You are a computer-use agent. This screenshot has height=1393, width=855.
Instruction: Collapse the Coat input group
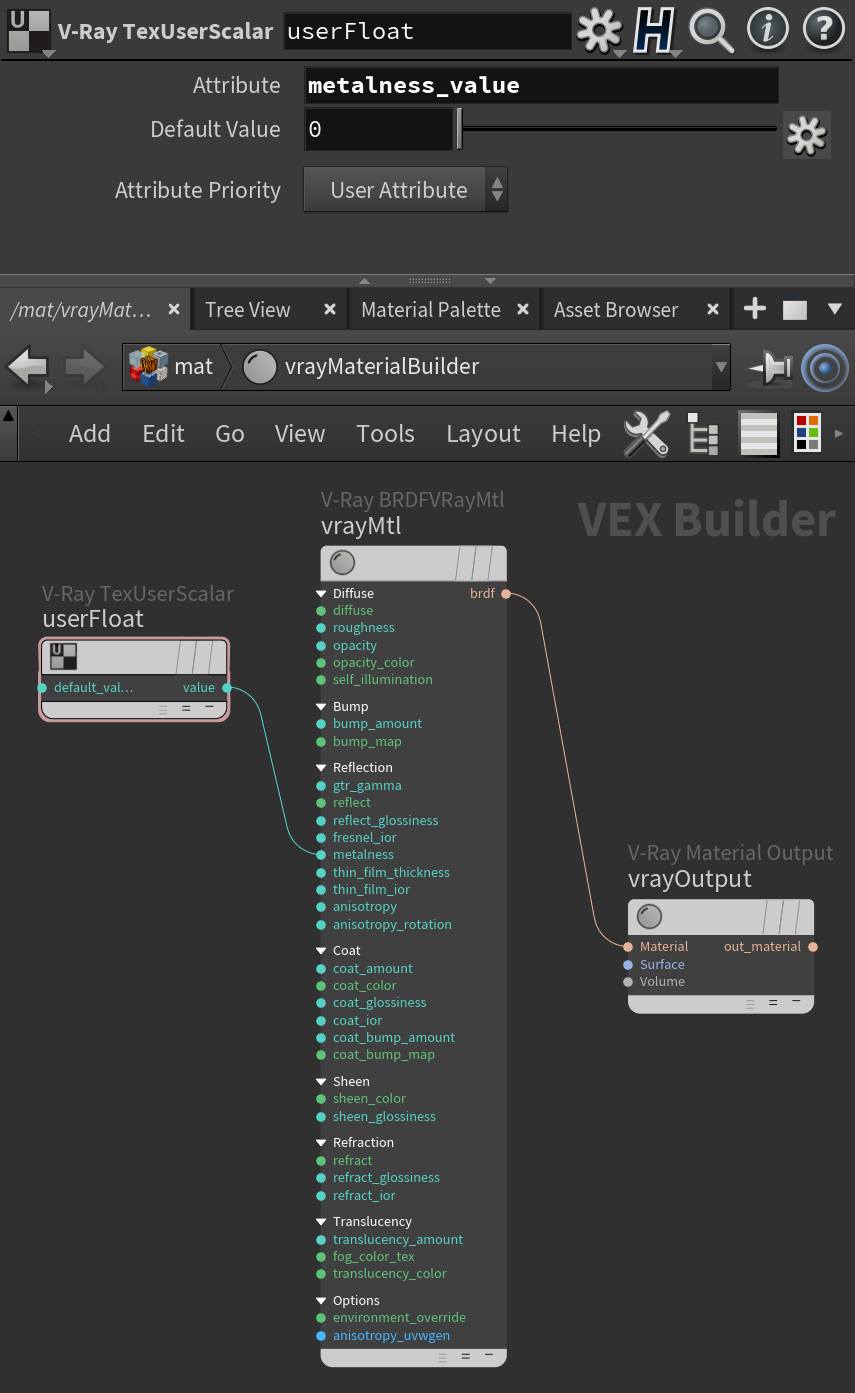pyautogui.click(x=322, y=951)
